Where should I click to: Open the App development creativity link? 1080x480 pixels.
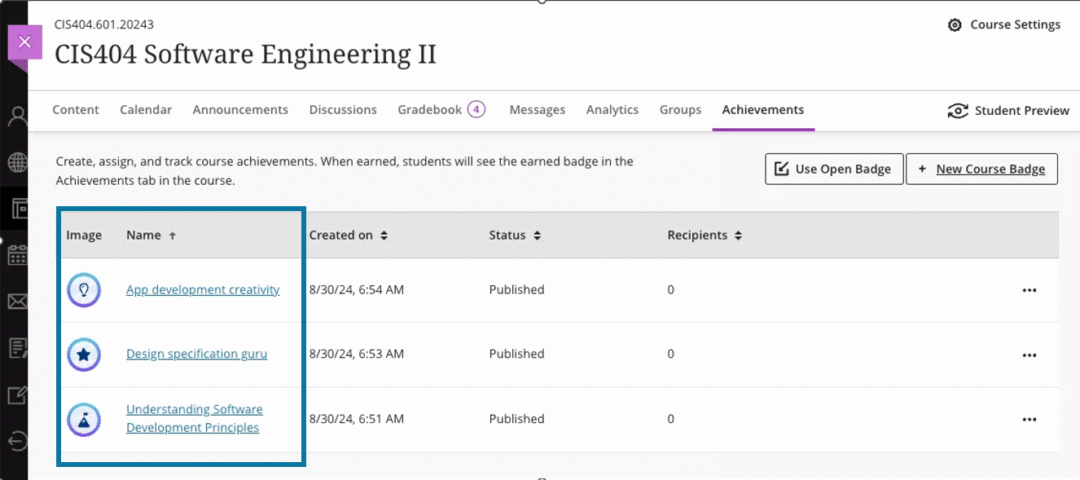coord(203,289)
